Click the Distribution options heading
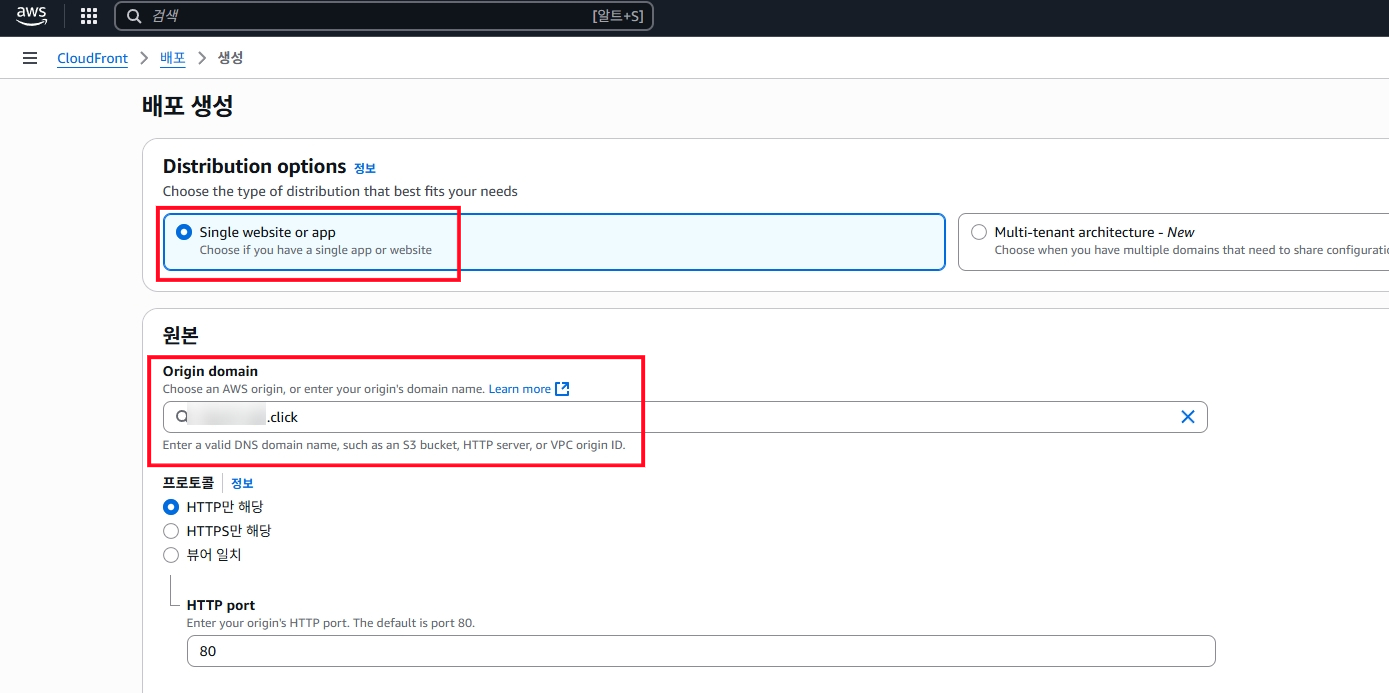Screen dimensions: 1389x693 tap(254, 166)
